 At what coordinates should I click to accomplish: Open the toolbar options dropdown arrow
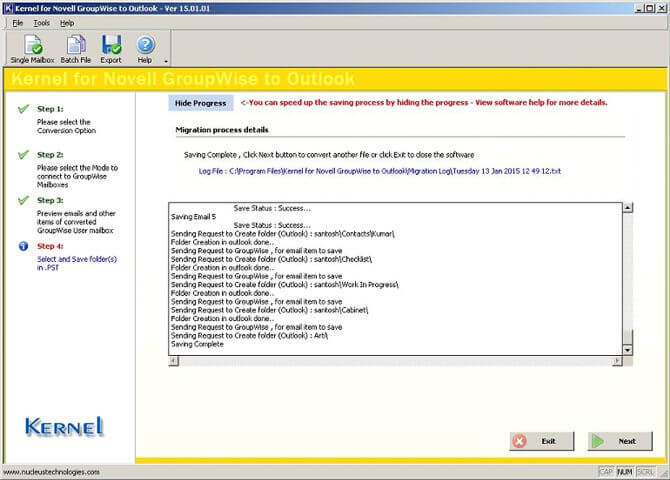(166, 62)
